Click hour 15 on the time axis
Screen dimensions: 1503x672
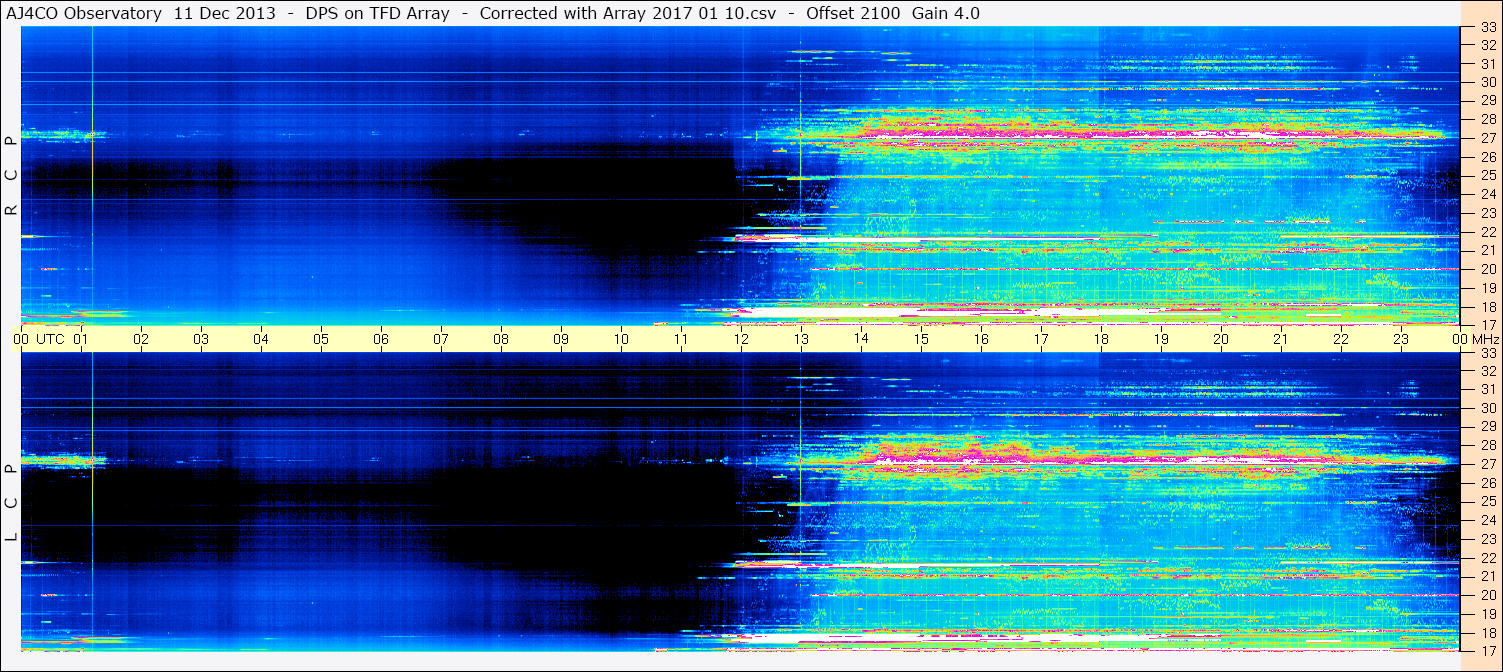[922, 339]
